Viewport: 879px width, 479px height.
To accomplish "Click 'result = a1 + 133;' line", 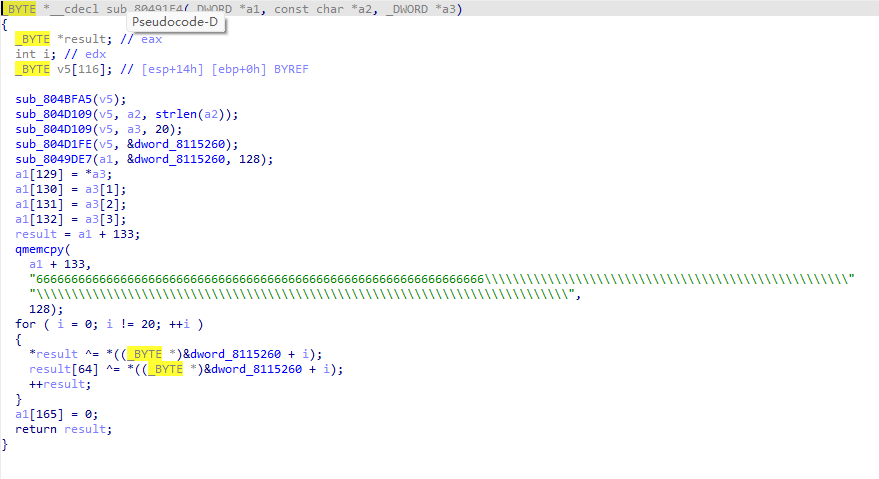I will (x=78, y=234).
